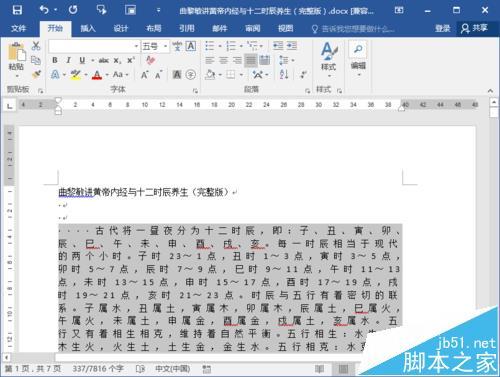Viewport: 500px width, 377px height.
Task: Click the enclosed character icon
Action: click(191, 74)
